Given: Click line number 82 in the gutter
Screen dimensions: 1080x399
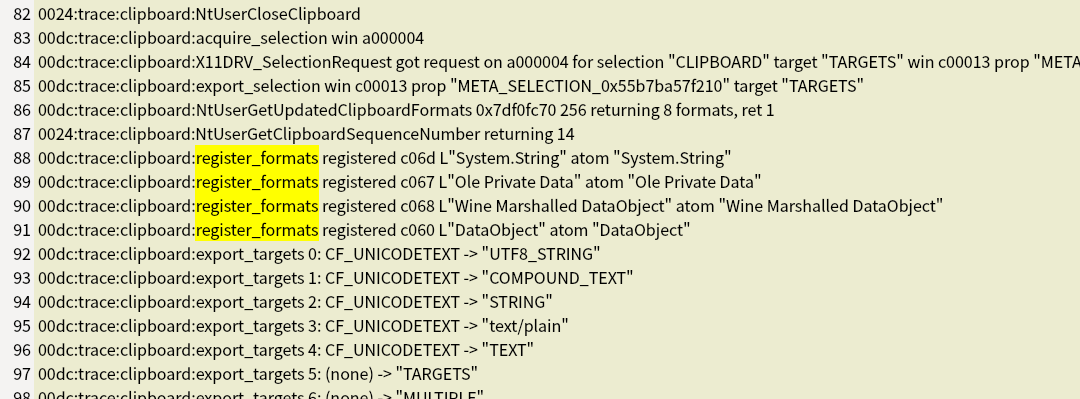Looking at the screenshot, I should (23, 14).
